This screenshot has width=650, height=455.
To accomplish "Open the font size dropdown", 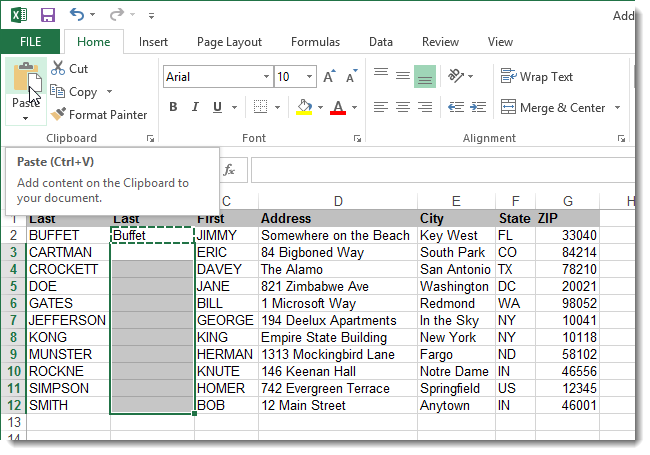I will pos(309,77).
